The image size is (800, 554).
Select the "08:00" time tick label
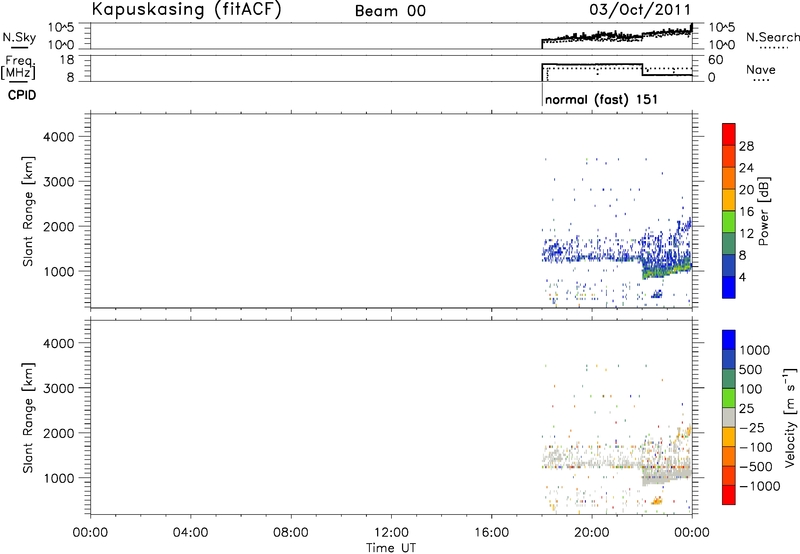tap(290, 533)
